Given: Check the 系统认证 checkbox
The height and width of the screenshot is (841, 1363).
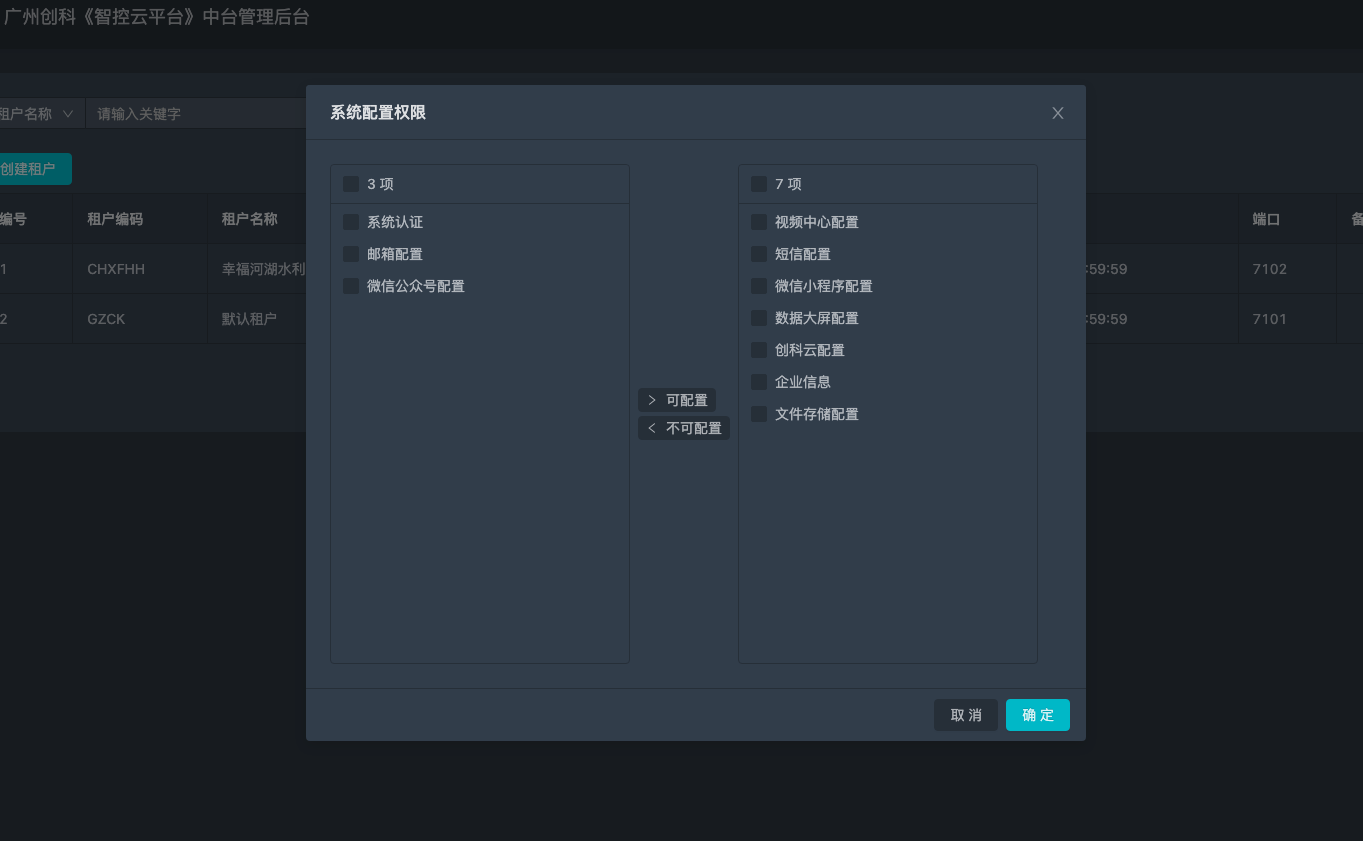Looking at the screenshot, I should pyautogui.click(x=351, y=222).
